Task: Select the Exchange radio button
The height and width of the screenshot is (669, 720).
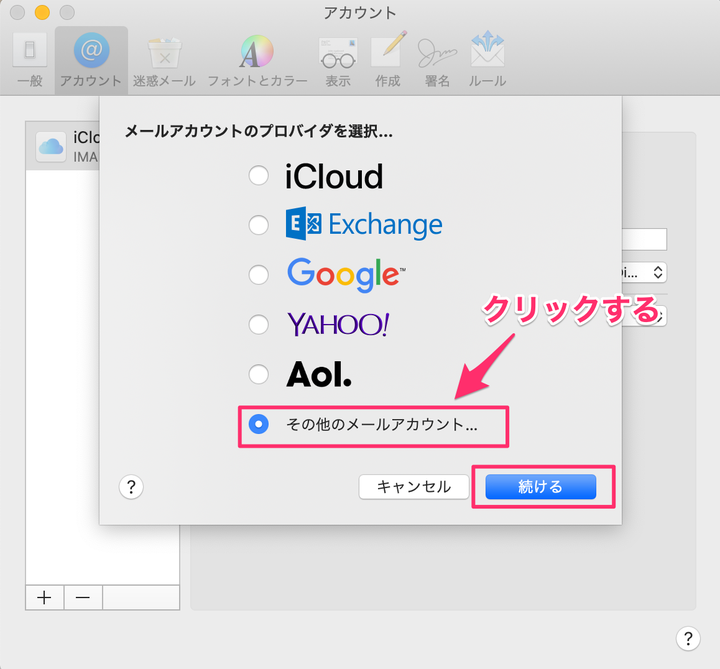Action: pyautogui.click(x=259, y=225)
